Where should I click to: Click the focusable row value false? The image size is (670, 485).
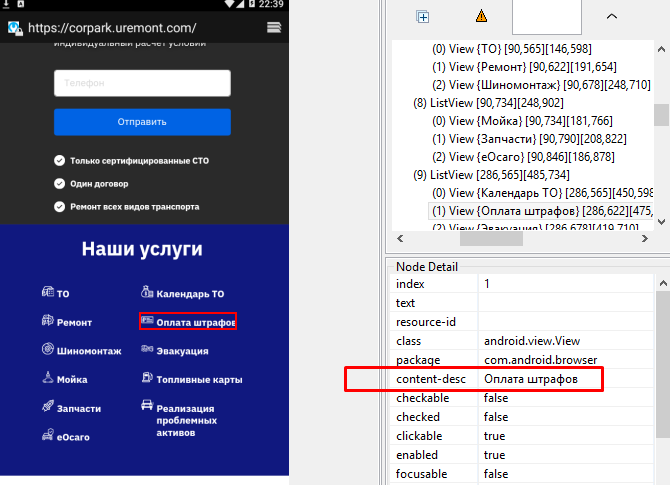tap(496, 474)
